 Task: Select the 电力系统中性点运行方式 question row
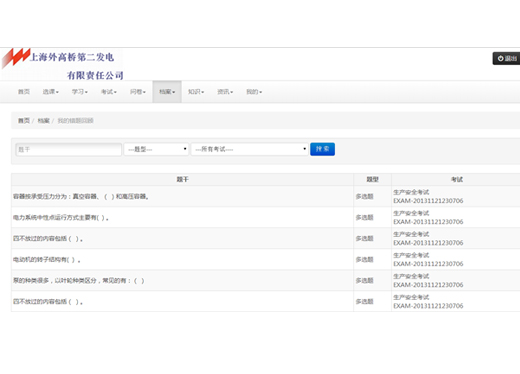pyautogui.click(x=266, y=217)
